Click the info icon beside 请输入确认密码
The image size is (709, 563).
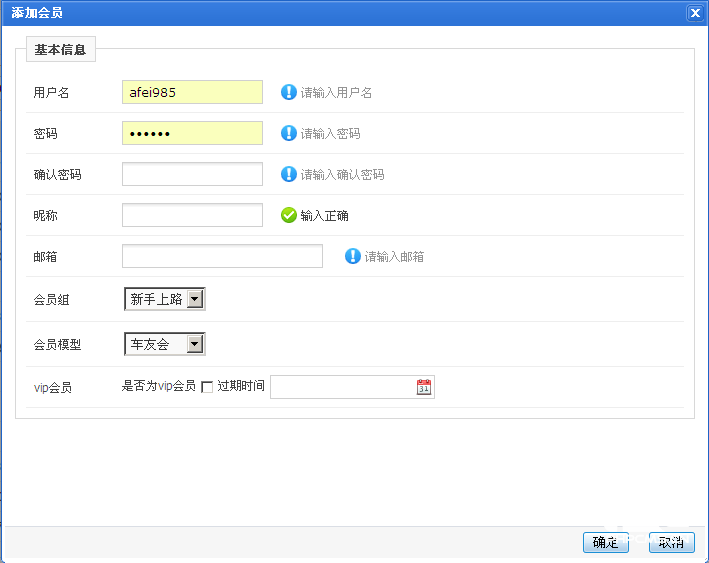click(x=289, y=174)
